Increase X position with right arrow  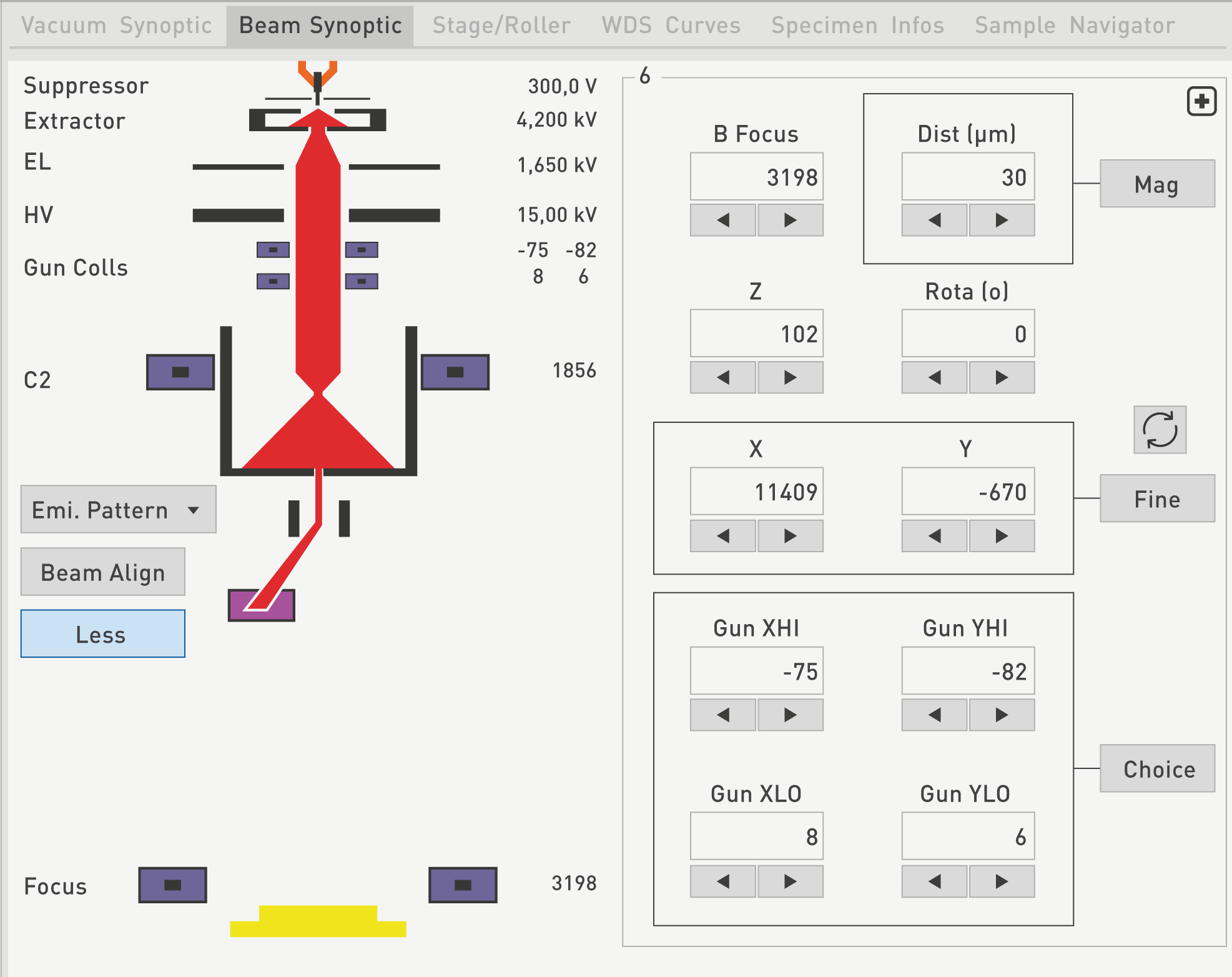pos(790,536)
